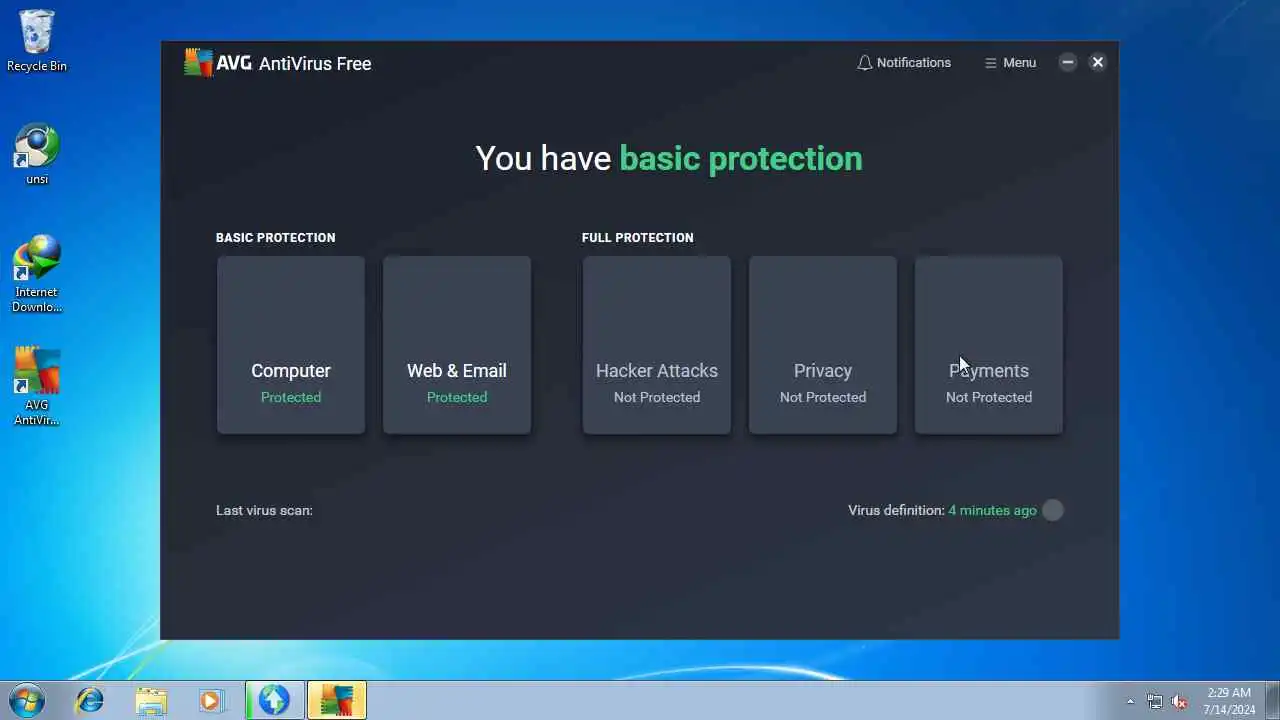Open the Privacy protection card
1280x720 pixels.
coord(823,345)
